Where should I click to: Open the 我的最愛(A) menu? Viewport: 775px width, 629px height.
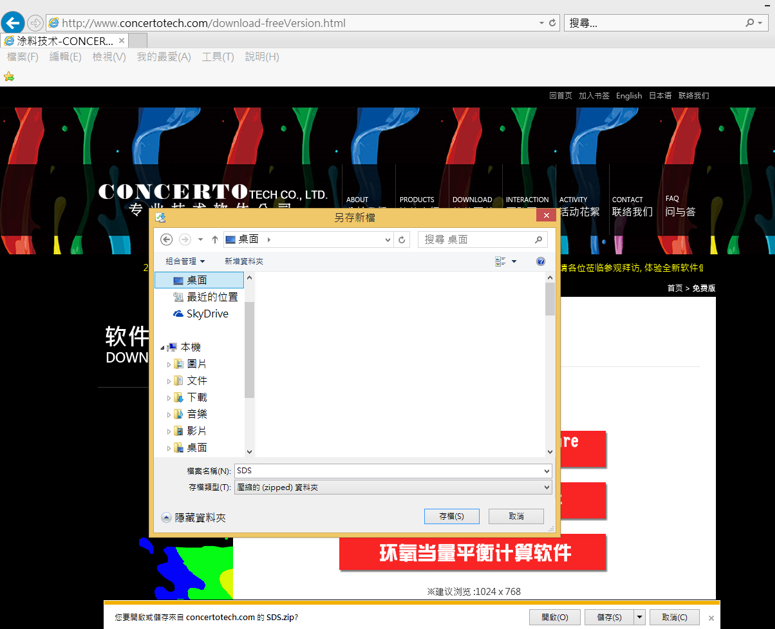(x=163, y=57)
